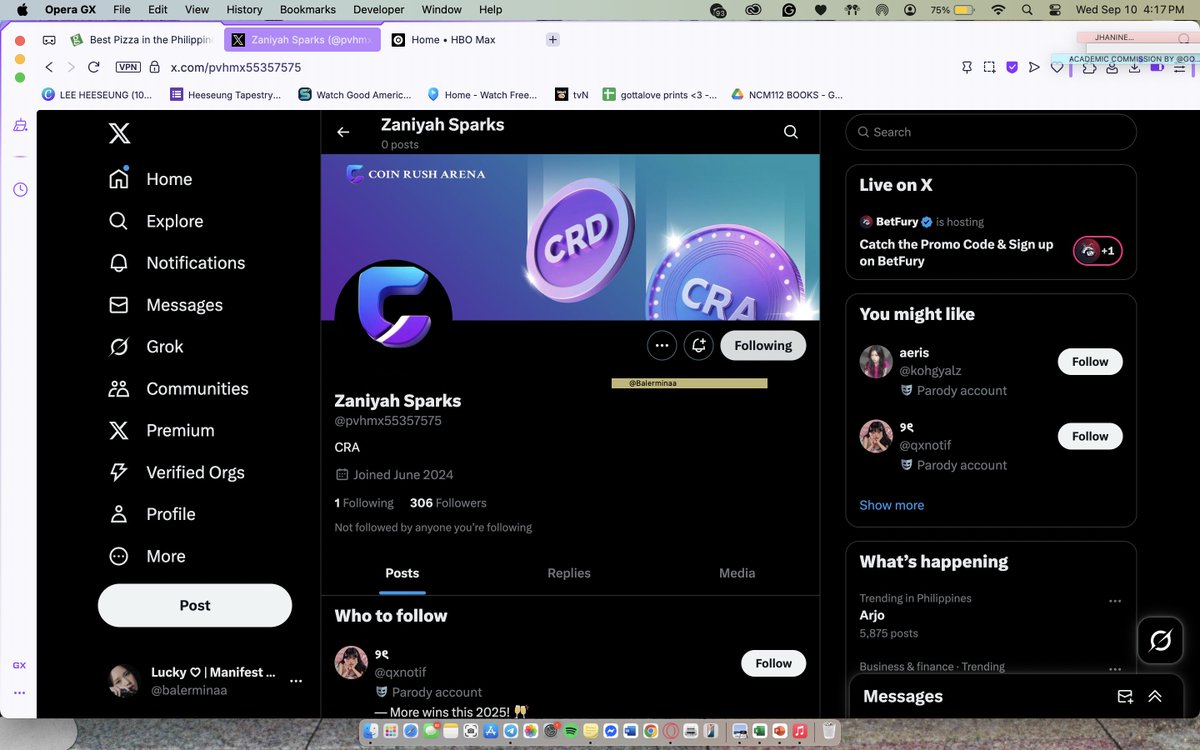1200x750 pixels.
Task: Open the Bookmarks menu in menu bar
Action: pyautogui.click(x=308, y=9)
